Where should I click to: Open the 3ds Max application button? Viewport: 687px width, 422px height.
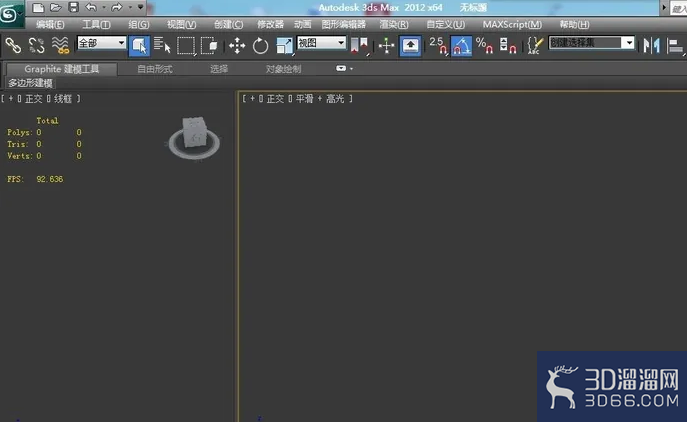[11, 14]
